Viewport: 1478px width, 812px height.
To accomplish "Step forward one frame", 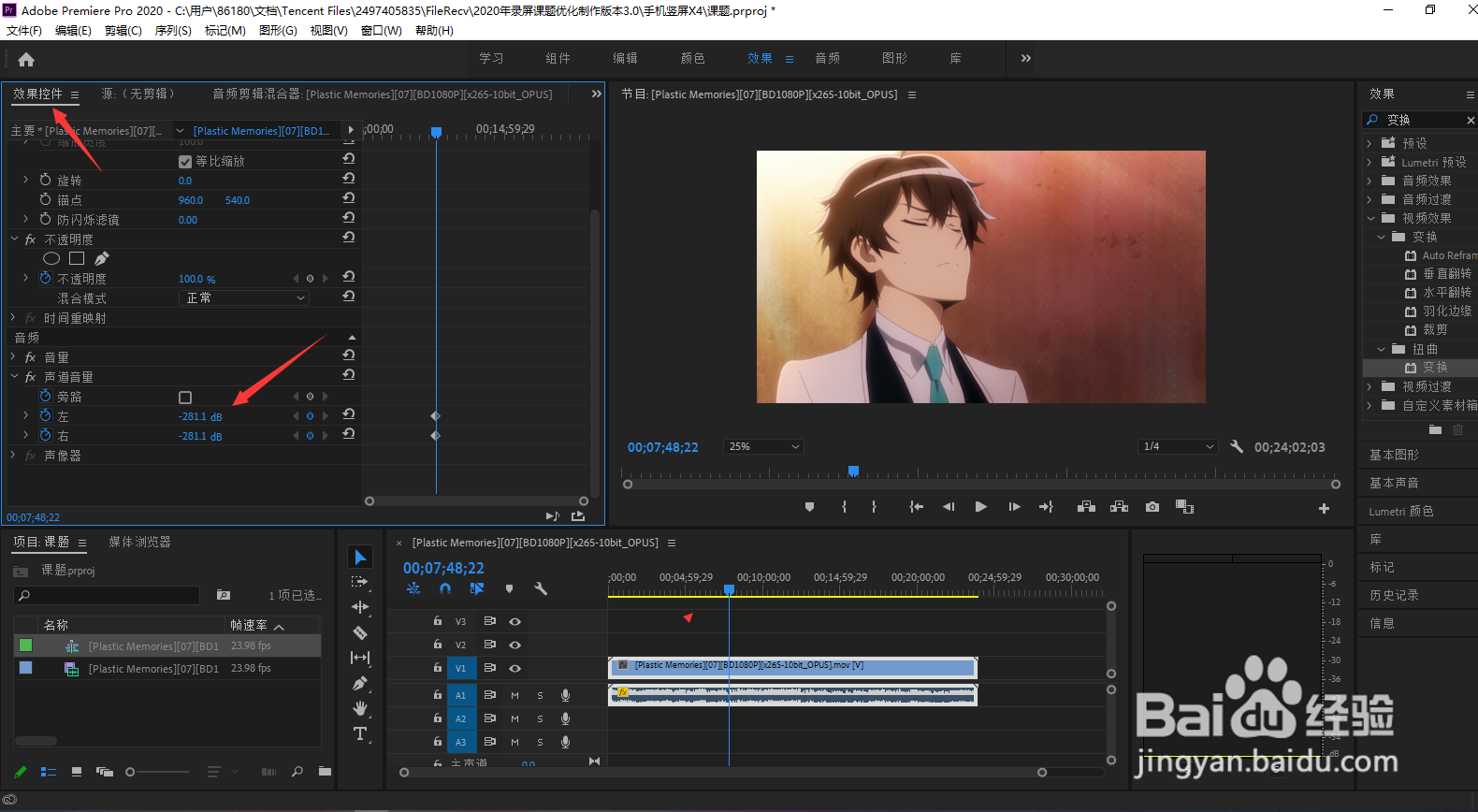I will click(1014, 507).
